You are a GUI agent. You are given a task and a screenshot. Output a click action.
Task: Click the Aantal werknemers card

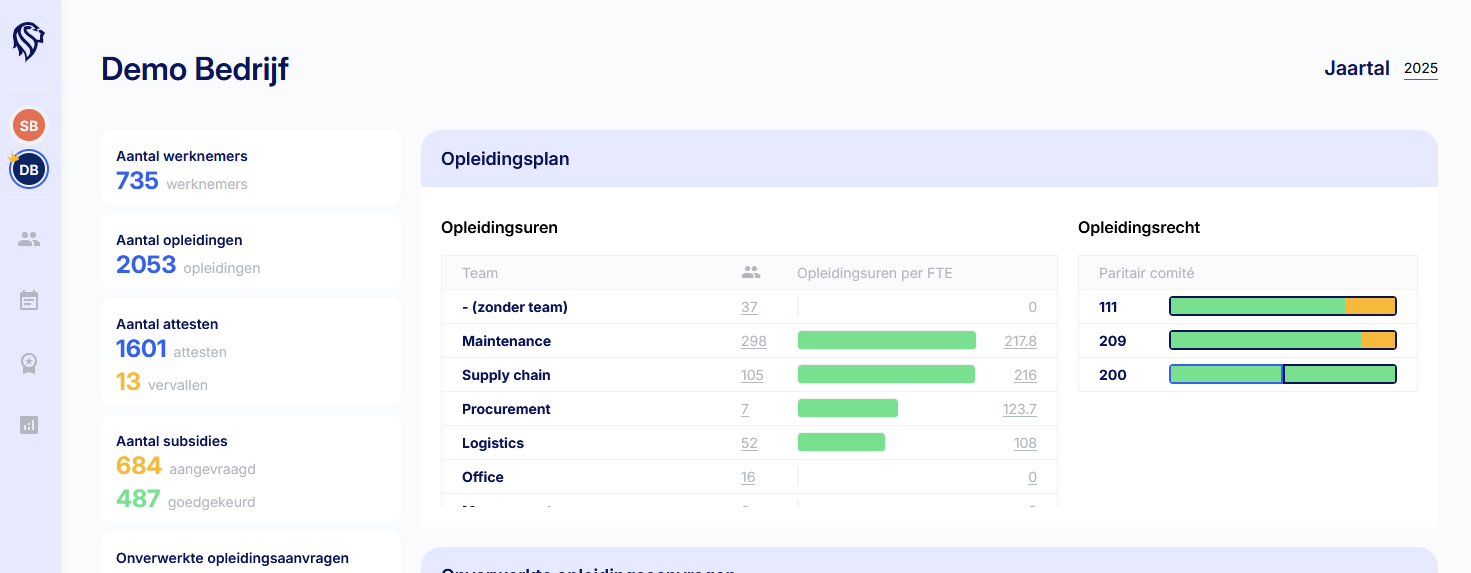pos(250,168)
